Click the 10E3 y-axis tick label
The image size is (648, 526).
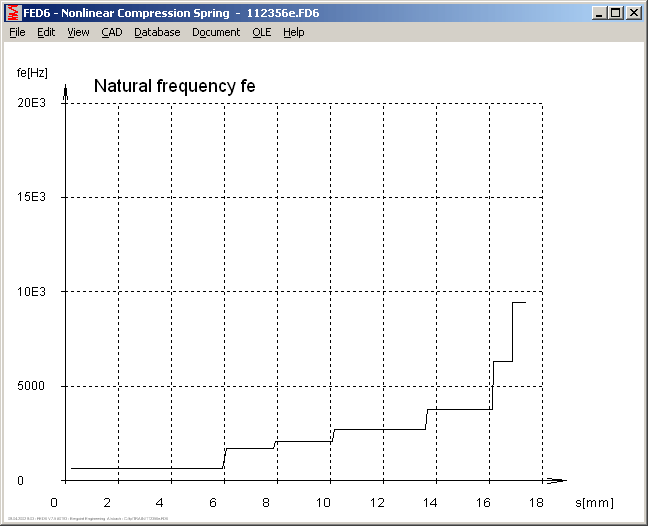click(32, 292)
